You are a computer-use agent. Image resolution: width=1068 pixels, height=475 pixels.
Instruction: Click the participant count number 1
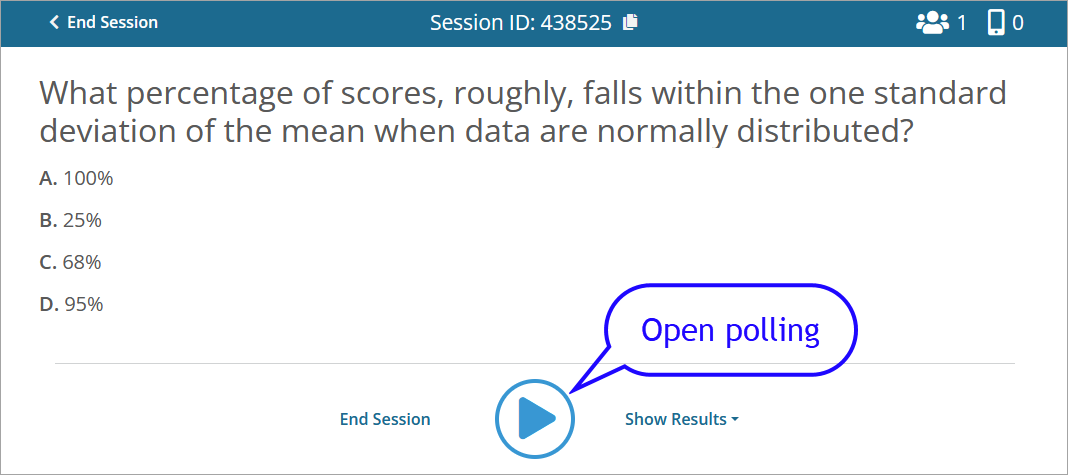[x=962, y=23]
